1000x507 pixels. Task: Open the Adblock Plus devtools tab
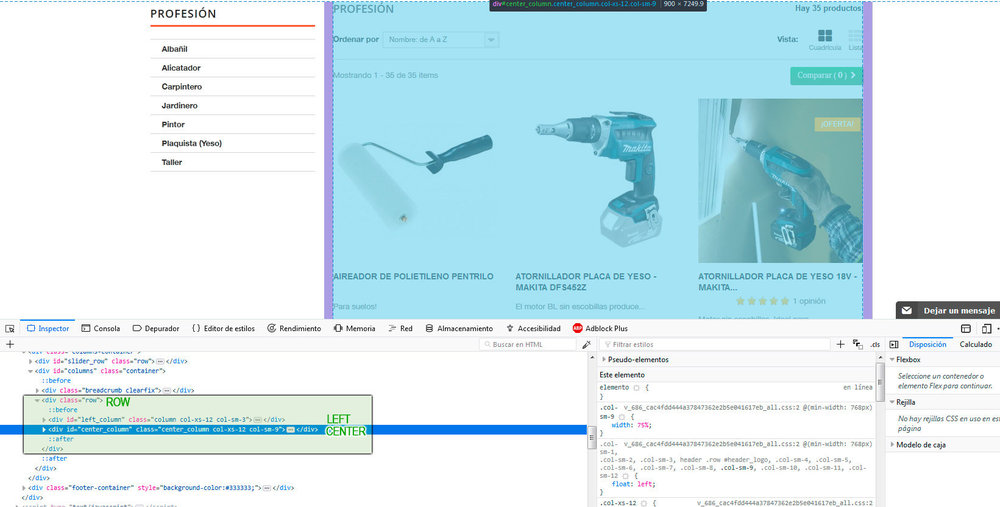tap(599, 328)
